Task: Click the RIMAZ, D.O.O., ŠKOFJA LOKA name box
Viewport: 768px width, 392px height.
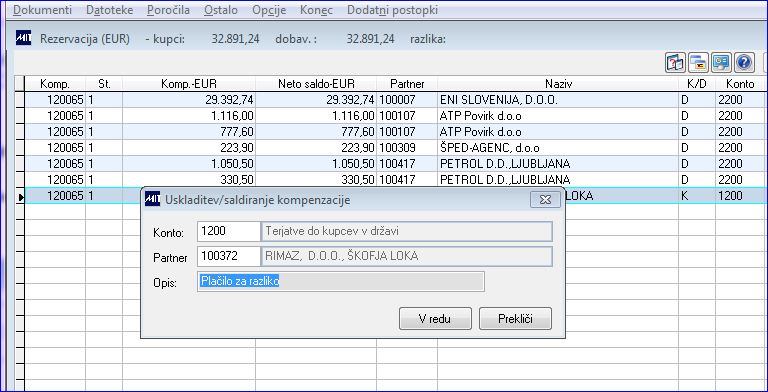Action: click(x=407, y=256)
